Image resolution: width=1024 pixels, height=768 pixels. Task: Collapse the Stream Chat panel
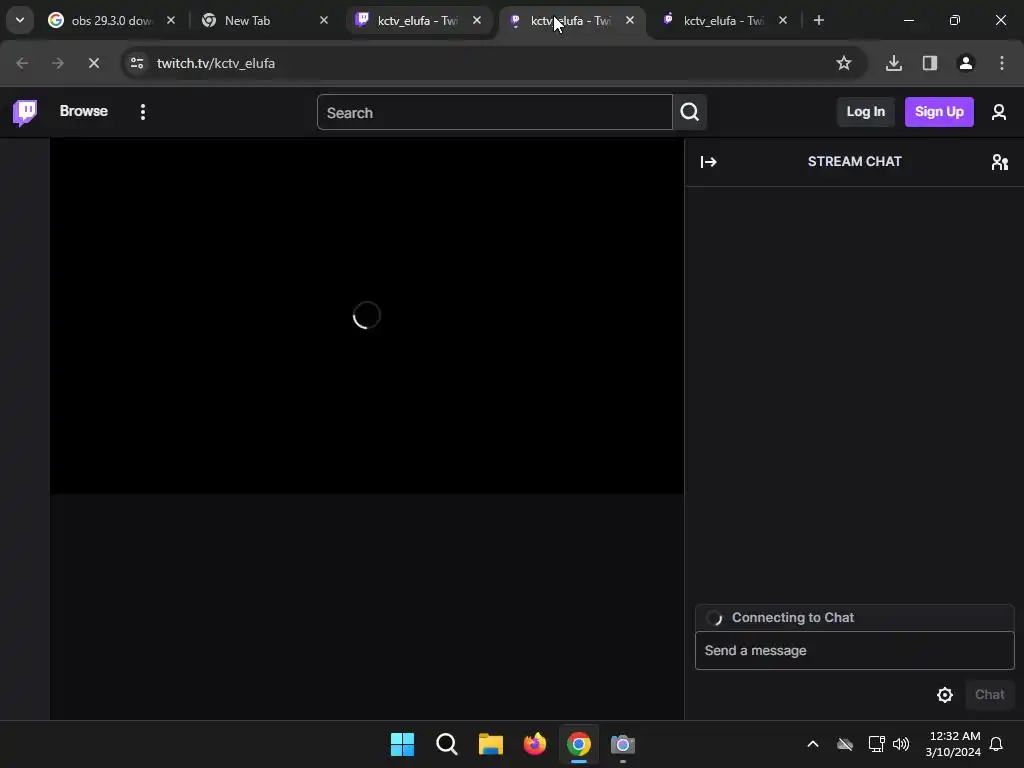[709, 162]
